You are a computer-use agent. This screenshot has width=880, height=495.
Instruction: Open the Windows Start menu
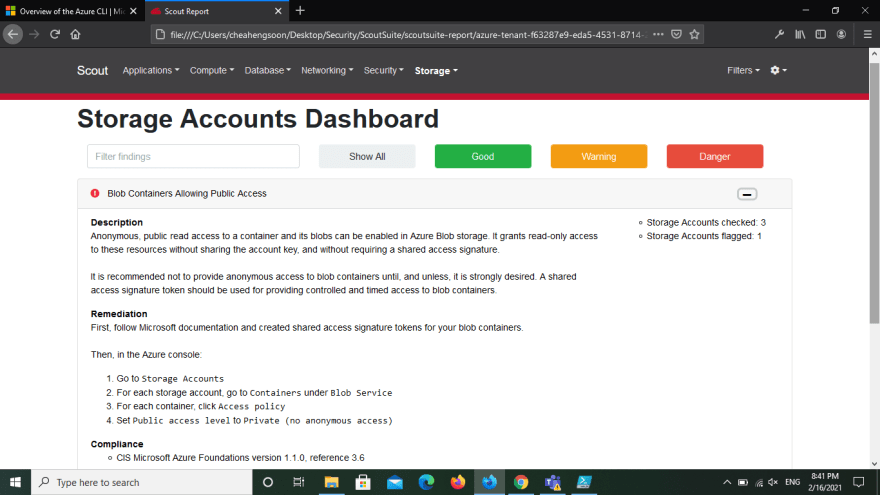15,482
